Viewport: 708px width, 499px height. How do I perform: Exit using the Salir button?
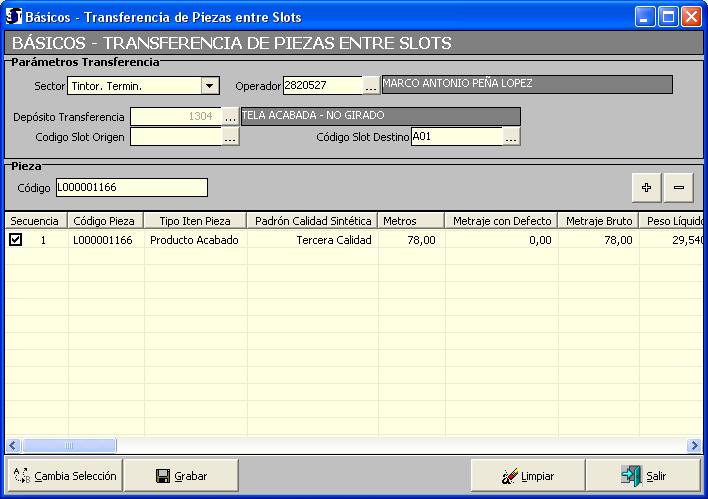(x=643, y=476)
